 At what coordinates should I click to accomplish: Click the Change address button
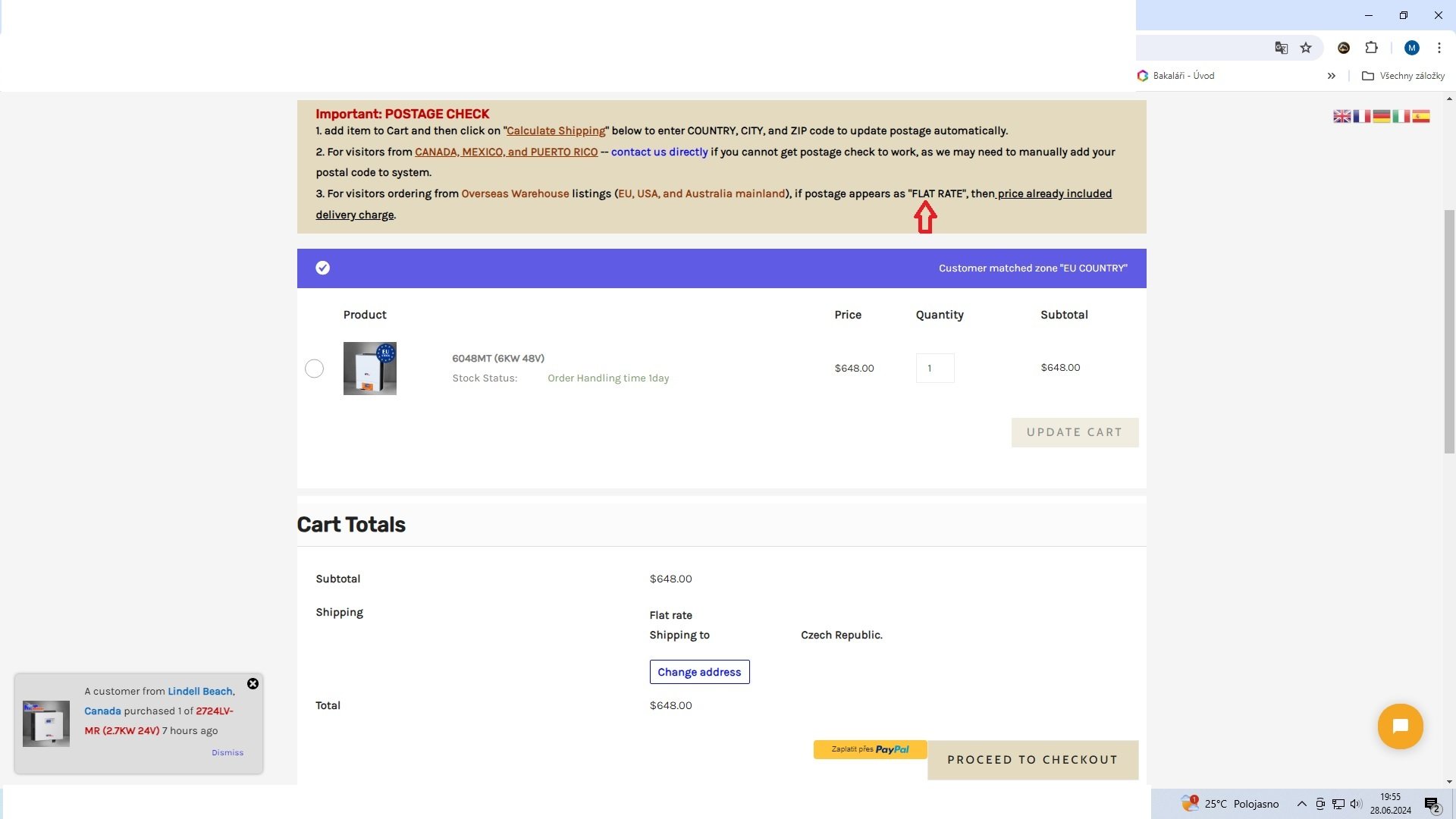point(699,672)
